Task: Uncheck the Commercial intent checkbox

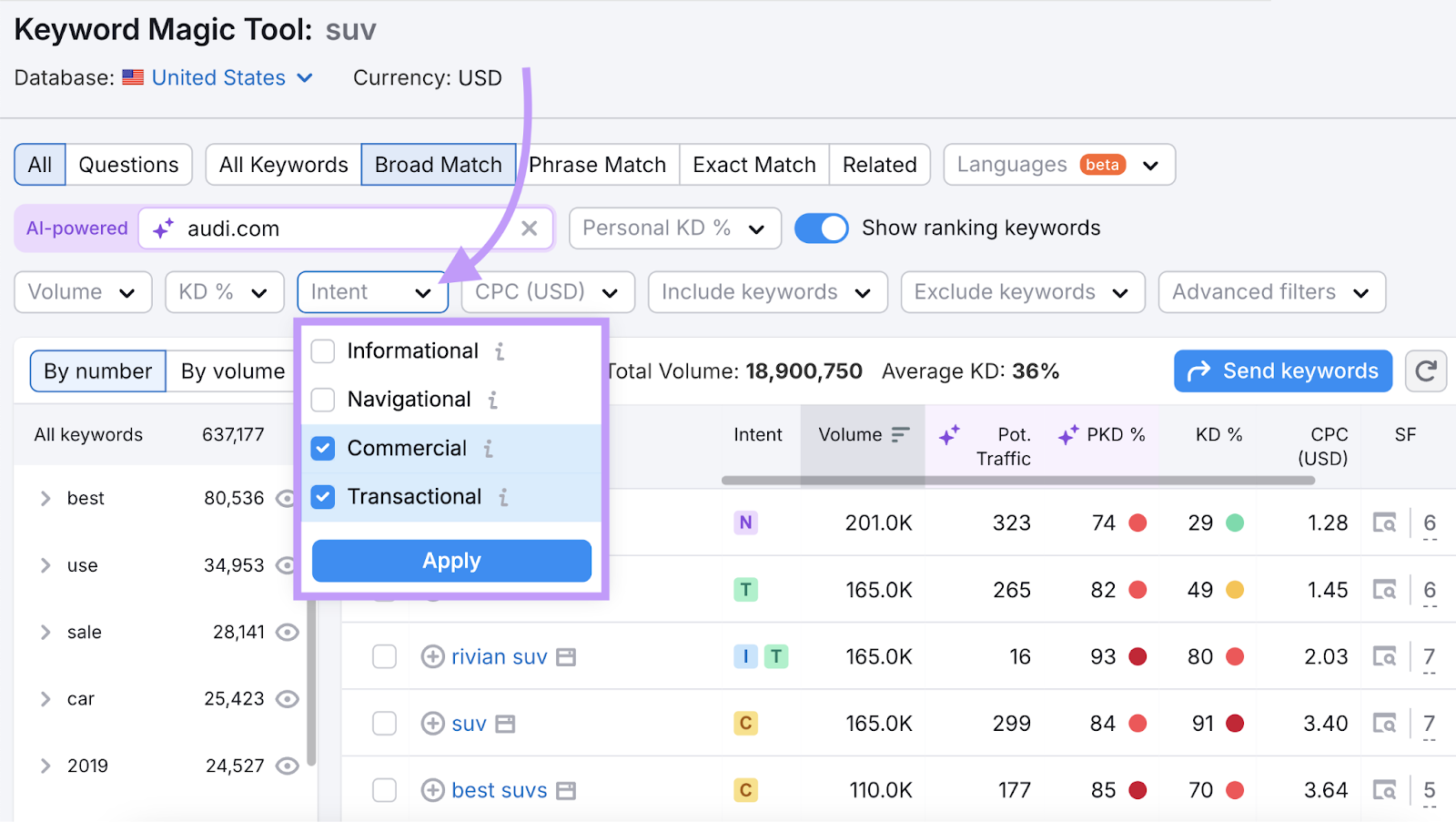Action: point(323,448)
